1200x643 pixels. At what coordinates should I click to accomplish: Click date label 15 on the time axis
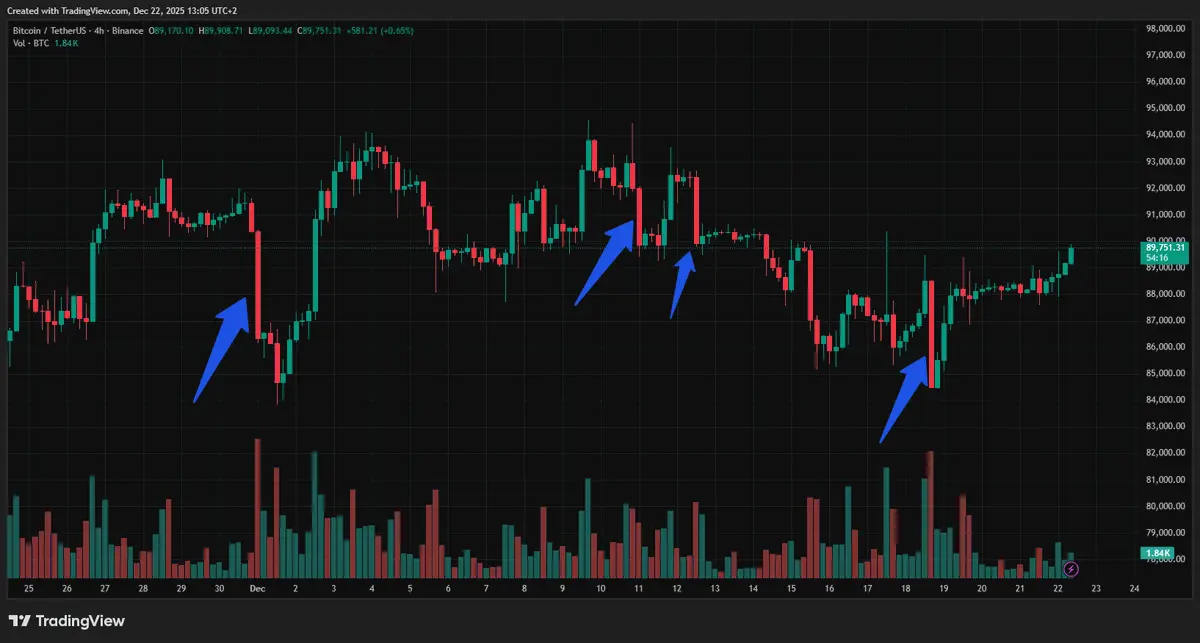[791, 589]
